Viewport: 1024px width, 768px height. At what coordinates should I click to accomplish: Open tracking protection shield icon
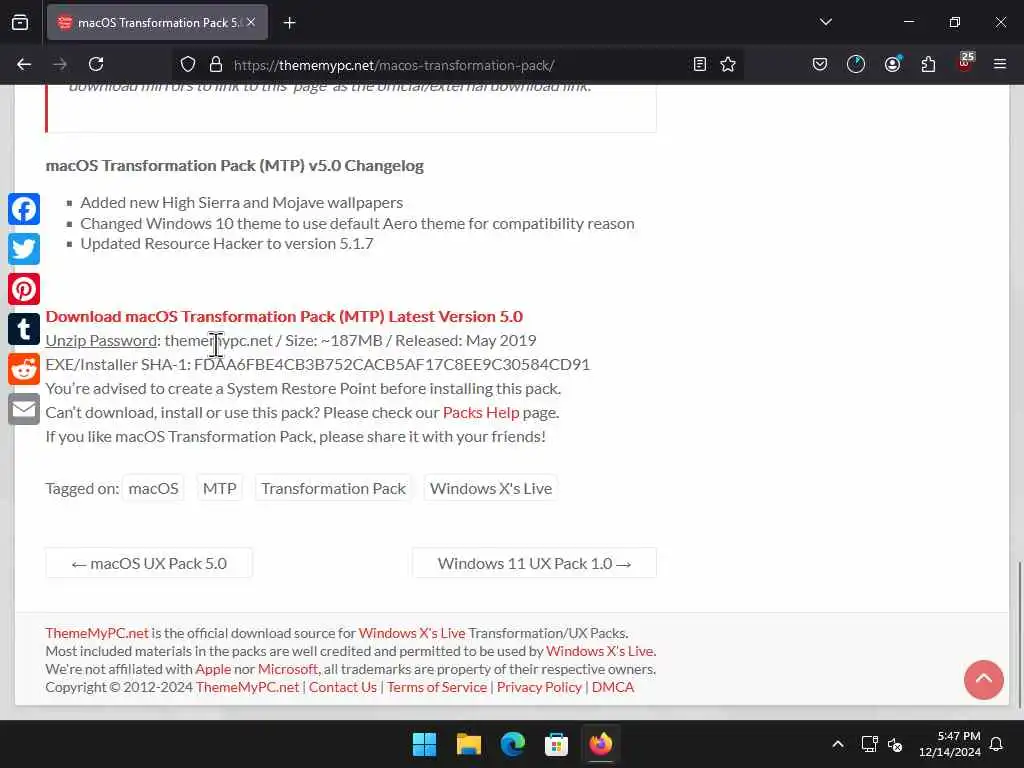[188, 64]
